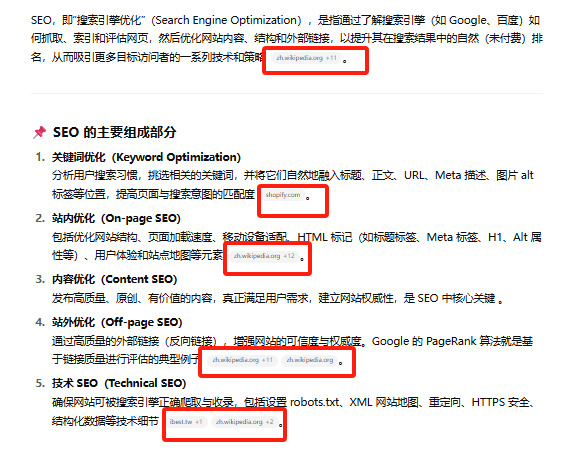Open the zh.wikipedia.org +2 citation chip
Viewport: 575px width, 452px height.
click(245, 422)
